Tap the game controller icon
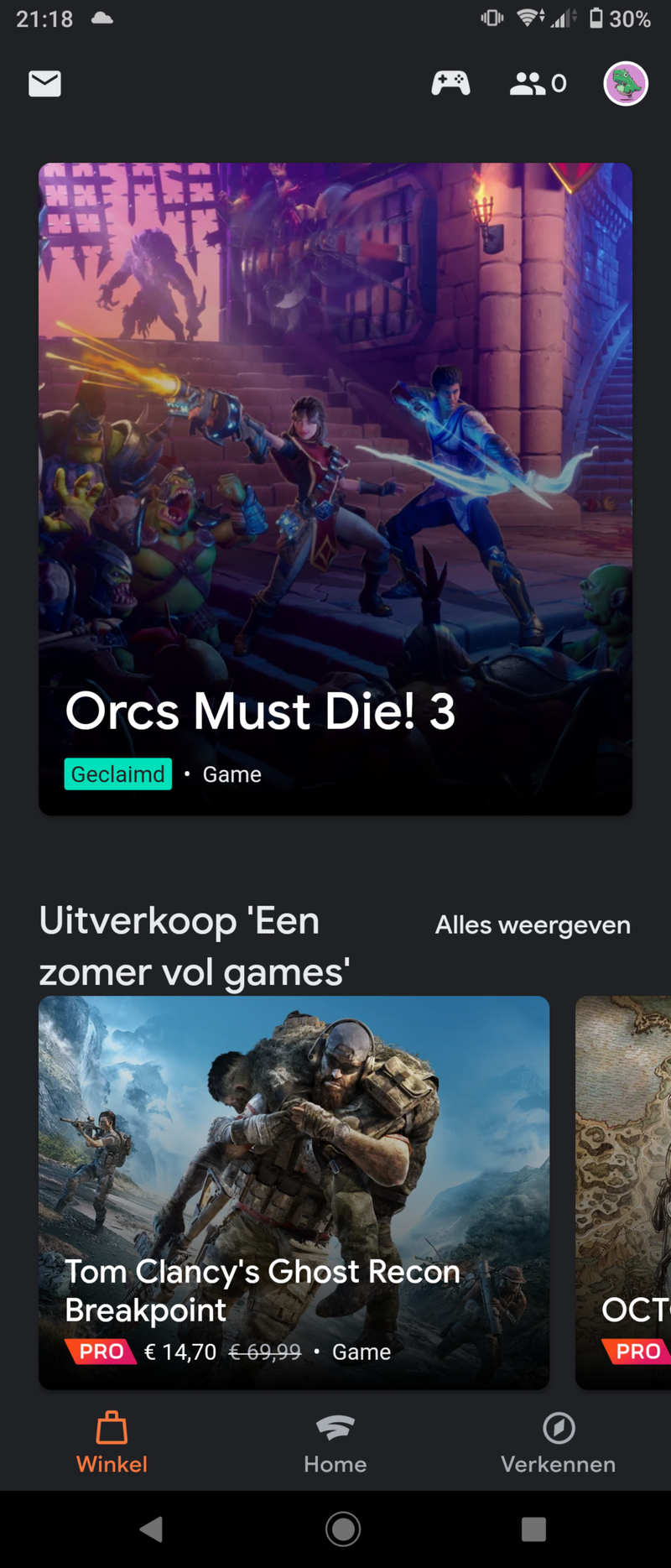This screenshot has height=1568, width=671. [450, 83]
